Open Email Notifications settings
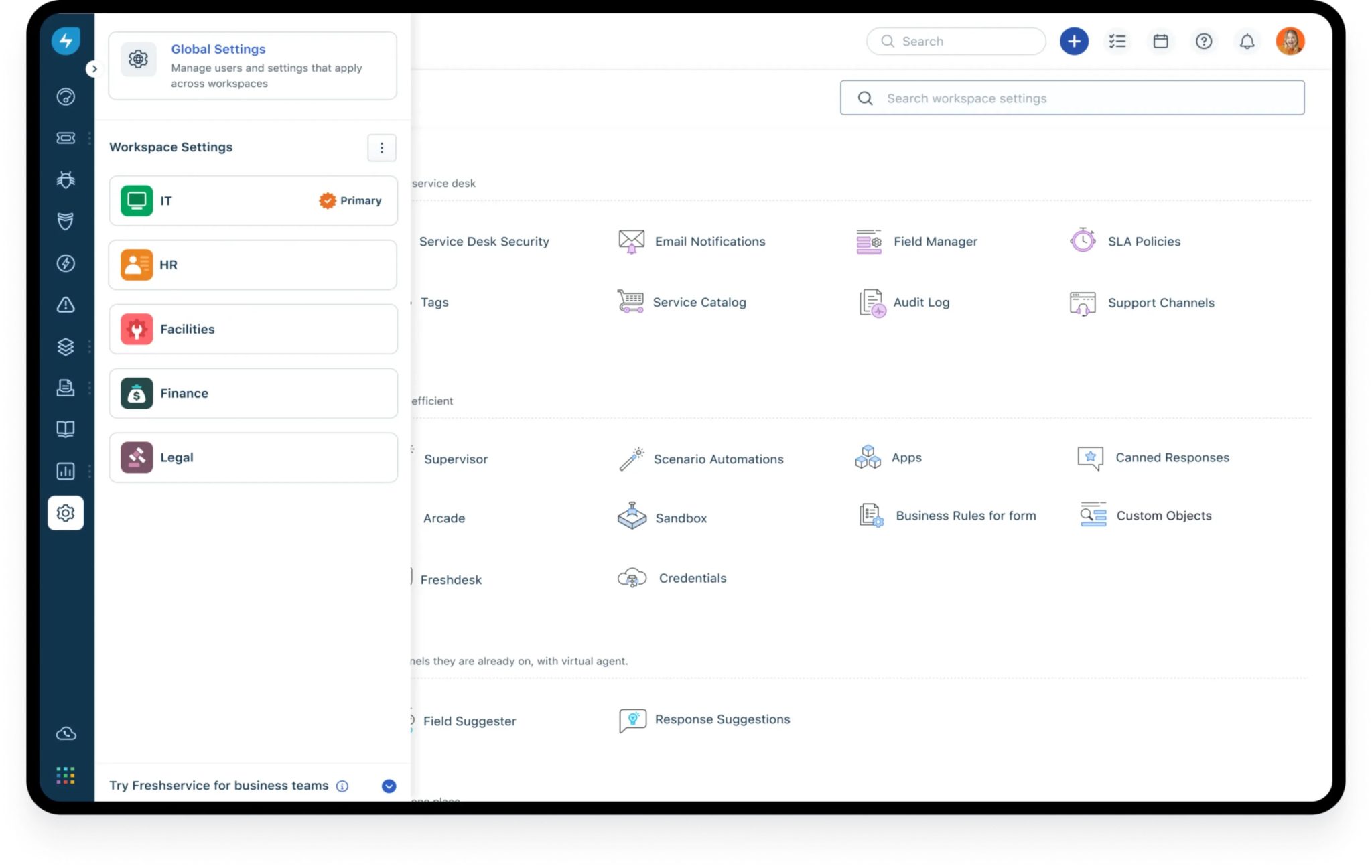 click(x=692, y=241)
